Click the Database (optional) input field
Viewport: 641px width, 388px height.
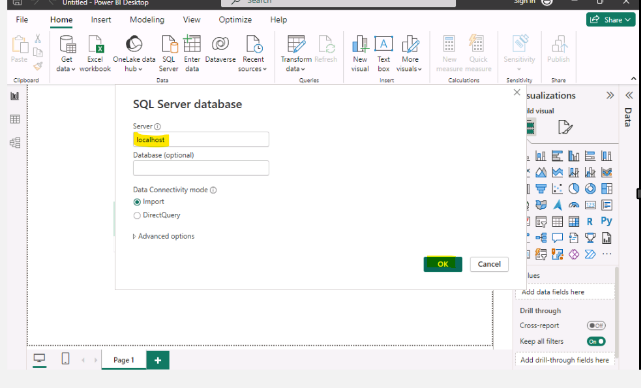(201, 168)
